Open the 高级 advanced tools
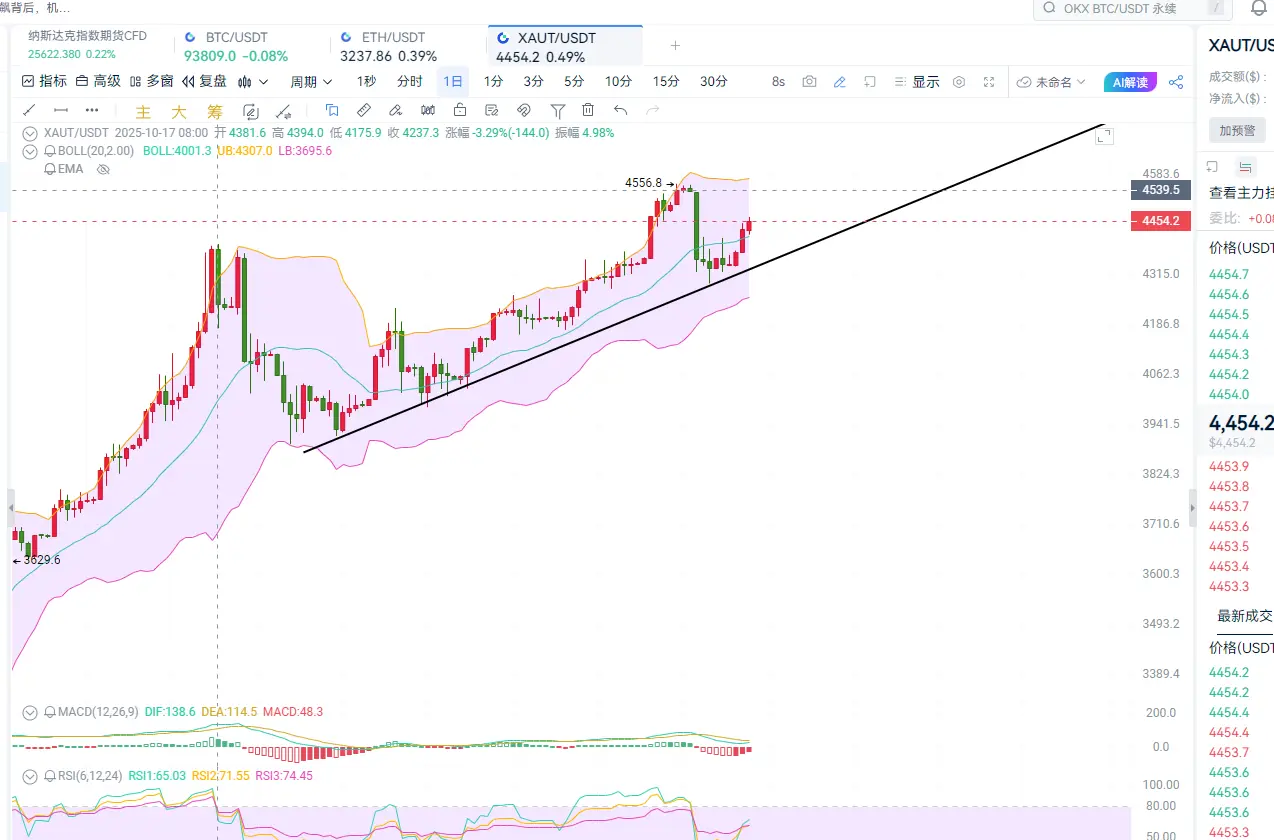This screenshot has height=840, width=1274. coord(98,82)
